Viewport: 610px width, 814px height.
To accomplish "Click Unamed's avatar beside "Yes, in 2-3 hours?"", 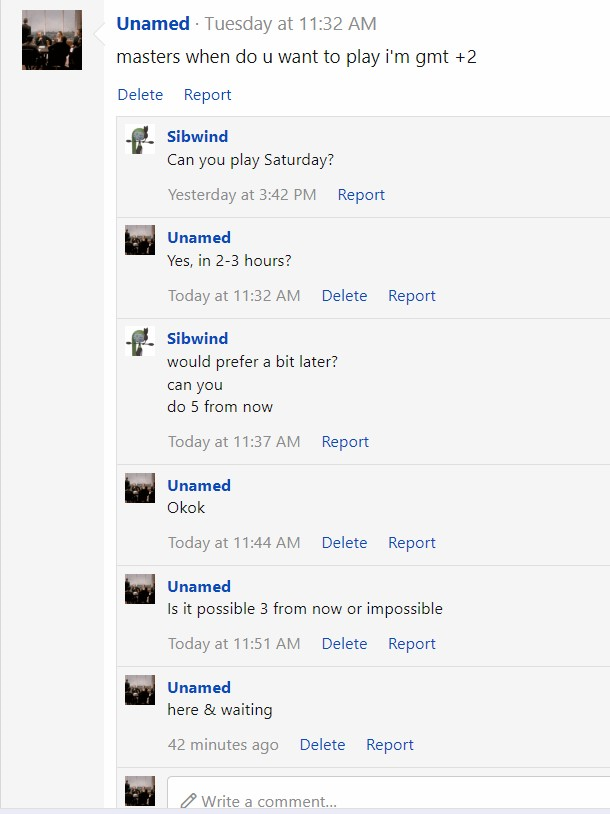I will 140,240.
